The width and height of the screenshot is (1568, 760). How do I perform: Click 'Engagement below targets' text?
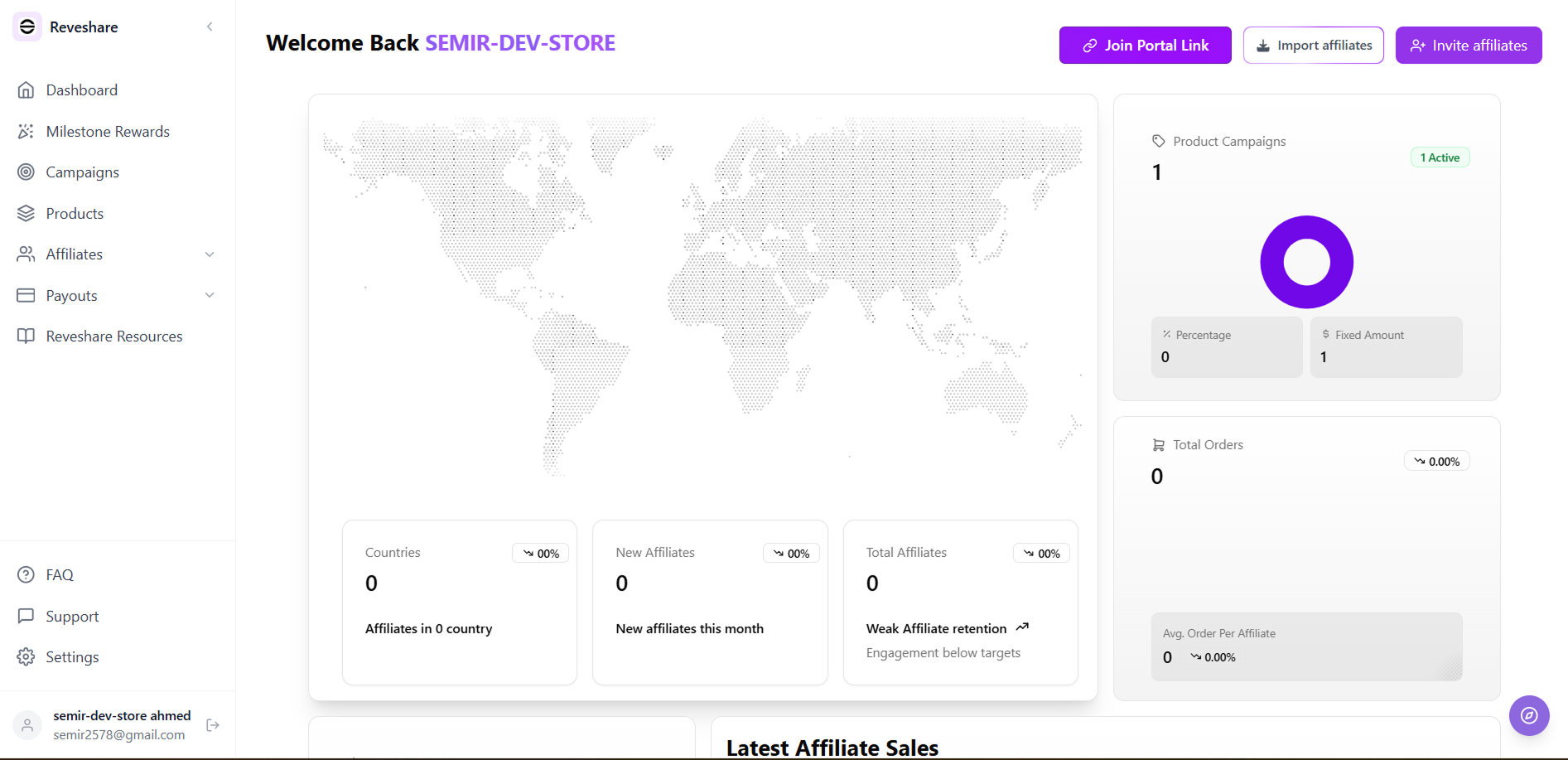pyautogui.click(x=943, y=653)
